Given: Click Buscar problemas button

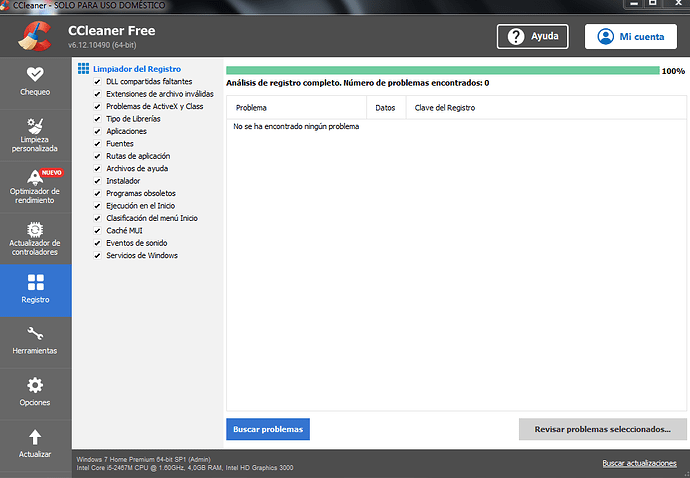Looking at the screenshot, I should point(268,429).
